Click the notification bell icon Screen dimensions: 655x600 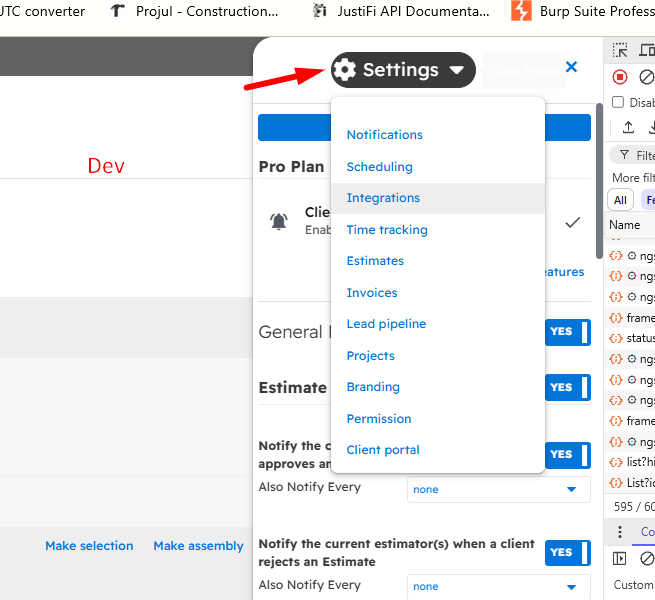pos(279,221)
